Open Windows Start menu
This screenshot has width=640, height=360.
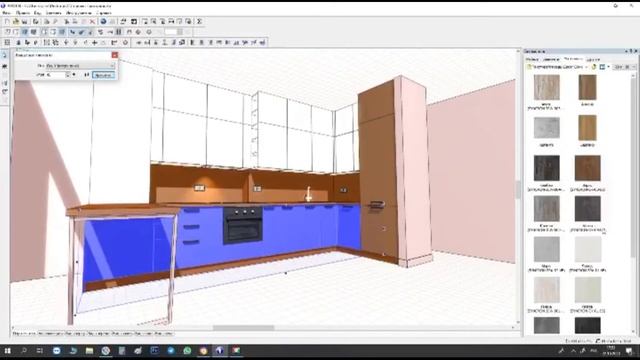7,351
